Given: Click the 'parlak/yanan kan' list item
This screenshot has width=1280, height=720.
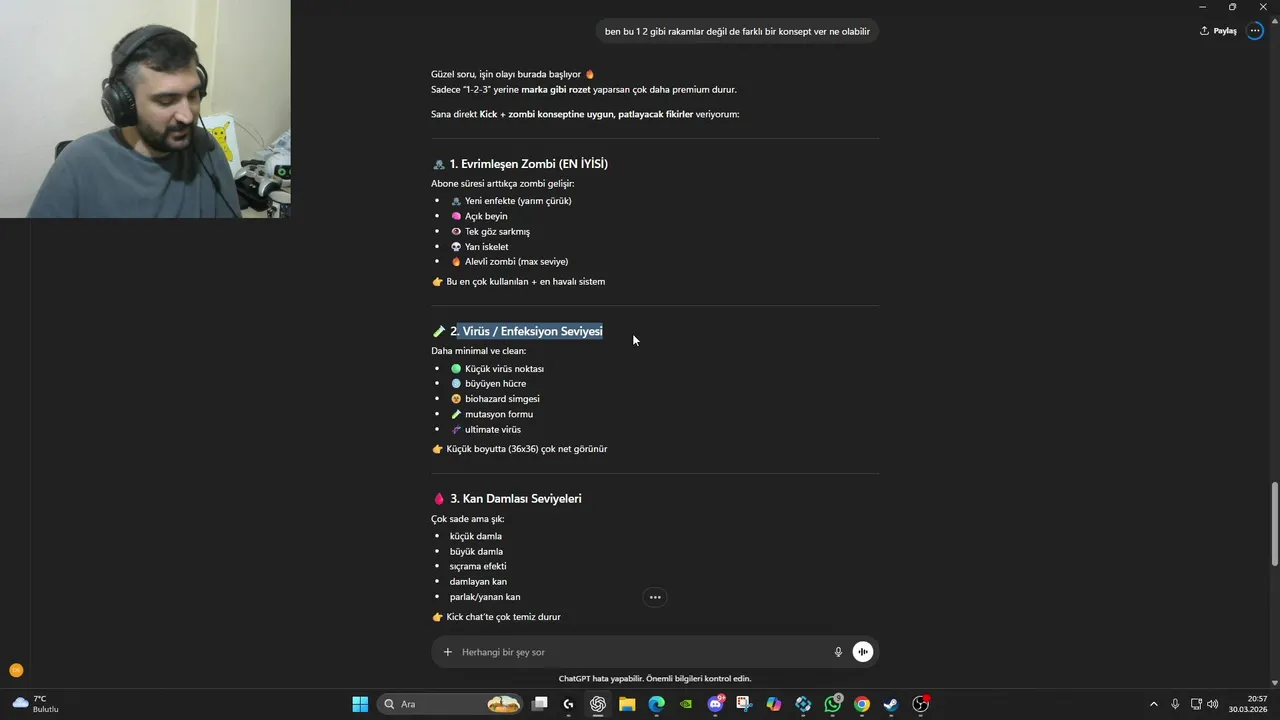Looking at the screenshot, I should tap(485, 597).
